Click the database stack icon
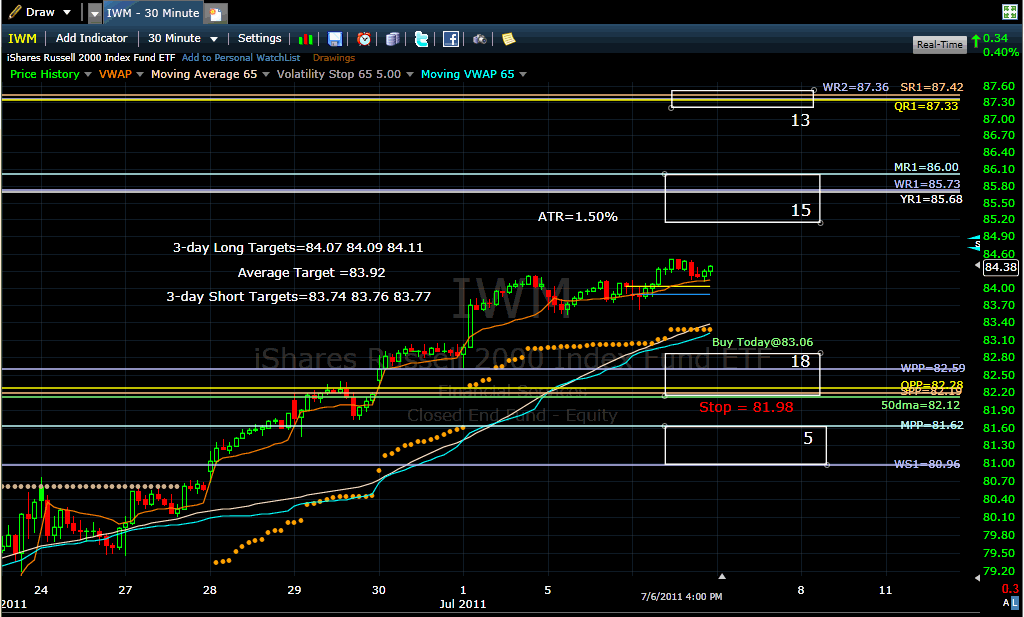 pos(392,39)
